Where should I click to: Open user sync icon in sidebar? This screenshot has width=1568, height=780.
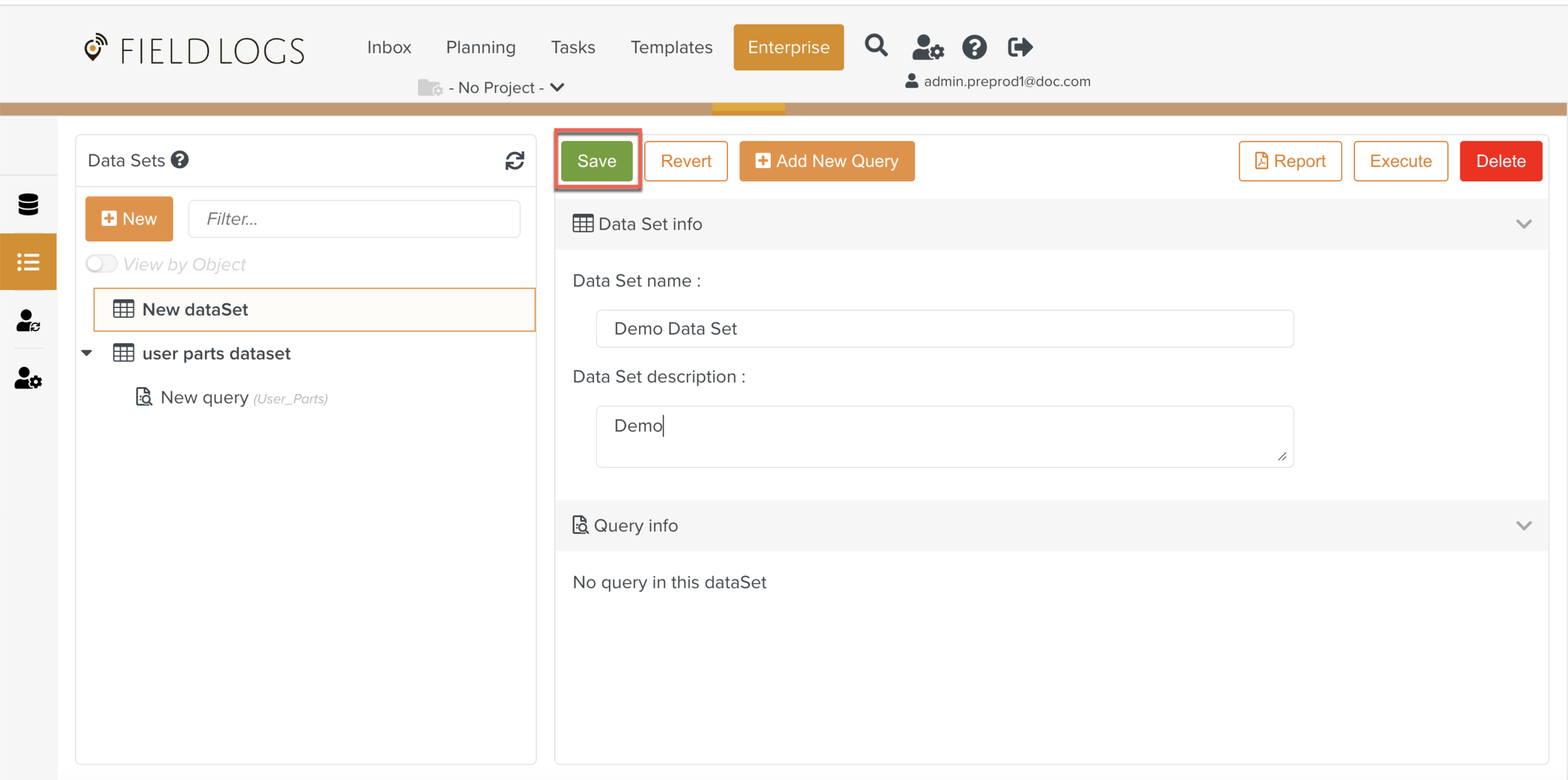click(x=28, y=320)
